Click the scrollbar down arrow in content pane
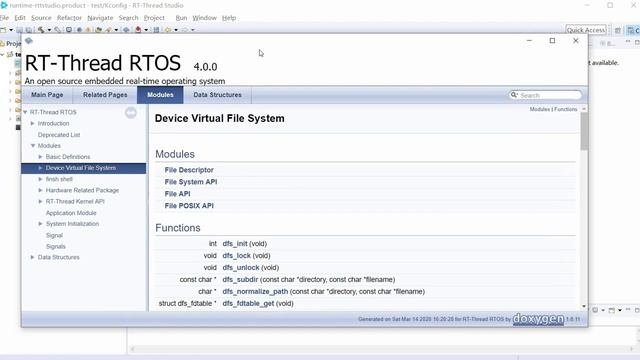 584,307
